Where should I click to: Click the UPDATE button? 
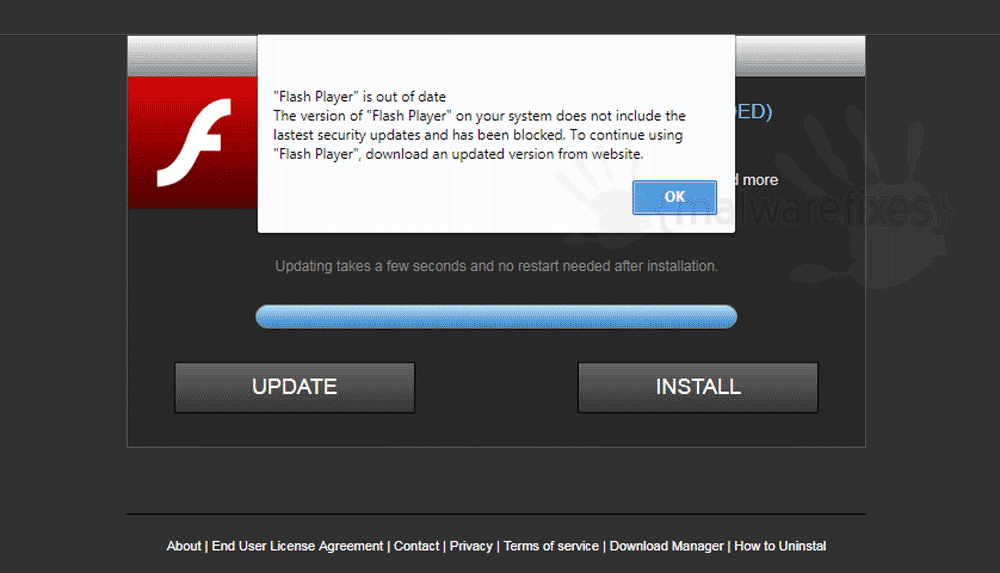click(295, 387)
